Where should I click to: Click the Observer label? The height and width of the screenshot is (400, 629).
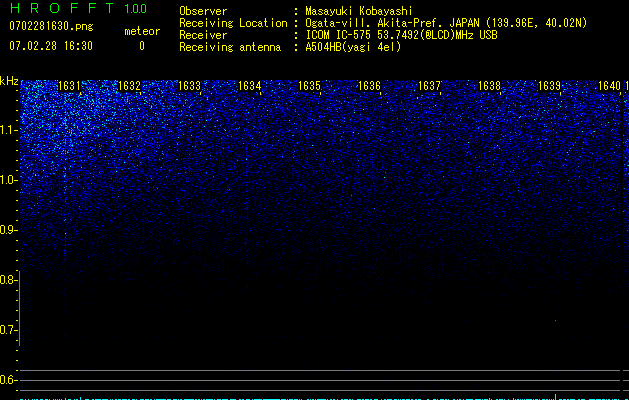[x=203, y=11]
